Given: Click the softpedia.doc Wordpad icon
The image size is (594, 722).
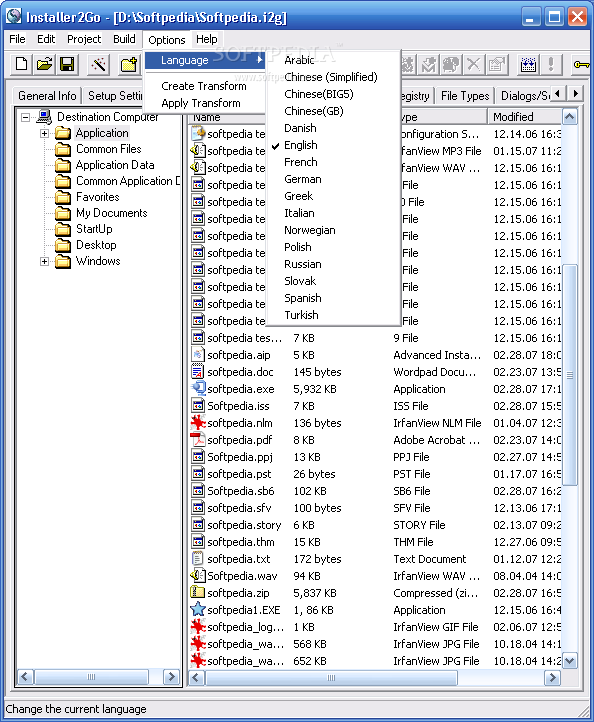Looking at the screenshot, I should click(x=198, y=372).
